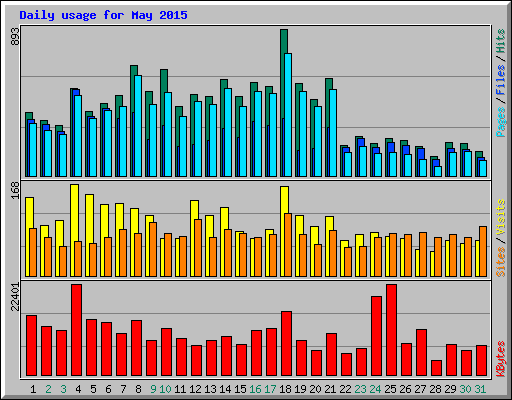
Task: Click day 4 on the axis
Action: [x=78, y=389]
